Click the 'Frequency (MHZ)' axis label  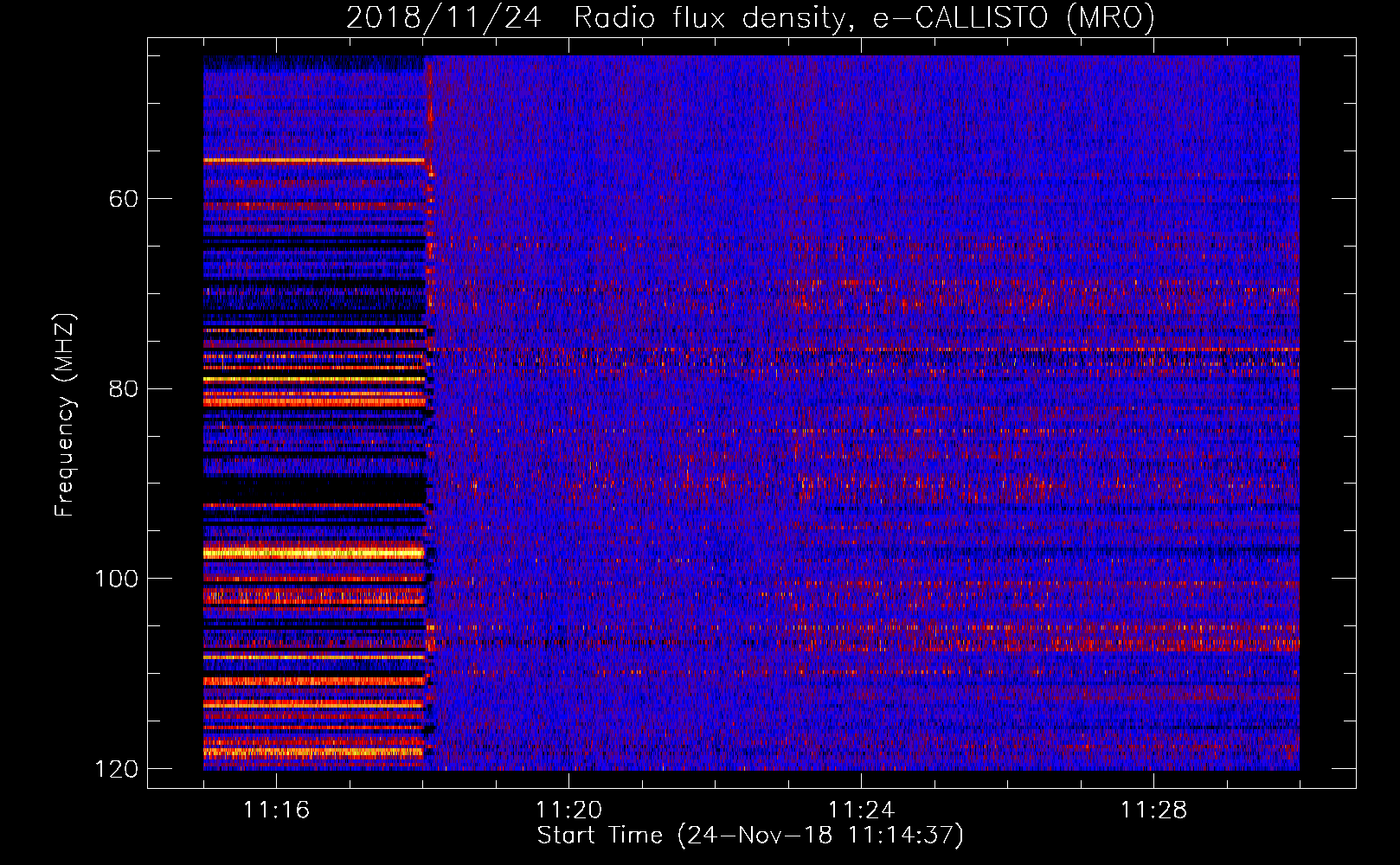(x=65, y=415)
